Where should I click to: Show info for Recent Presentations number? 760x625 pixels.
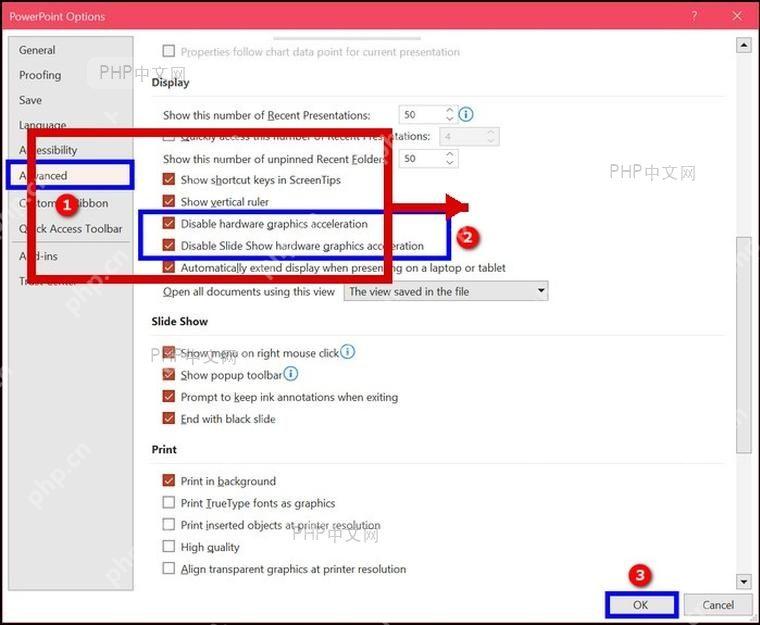(x=466, y=114)
